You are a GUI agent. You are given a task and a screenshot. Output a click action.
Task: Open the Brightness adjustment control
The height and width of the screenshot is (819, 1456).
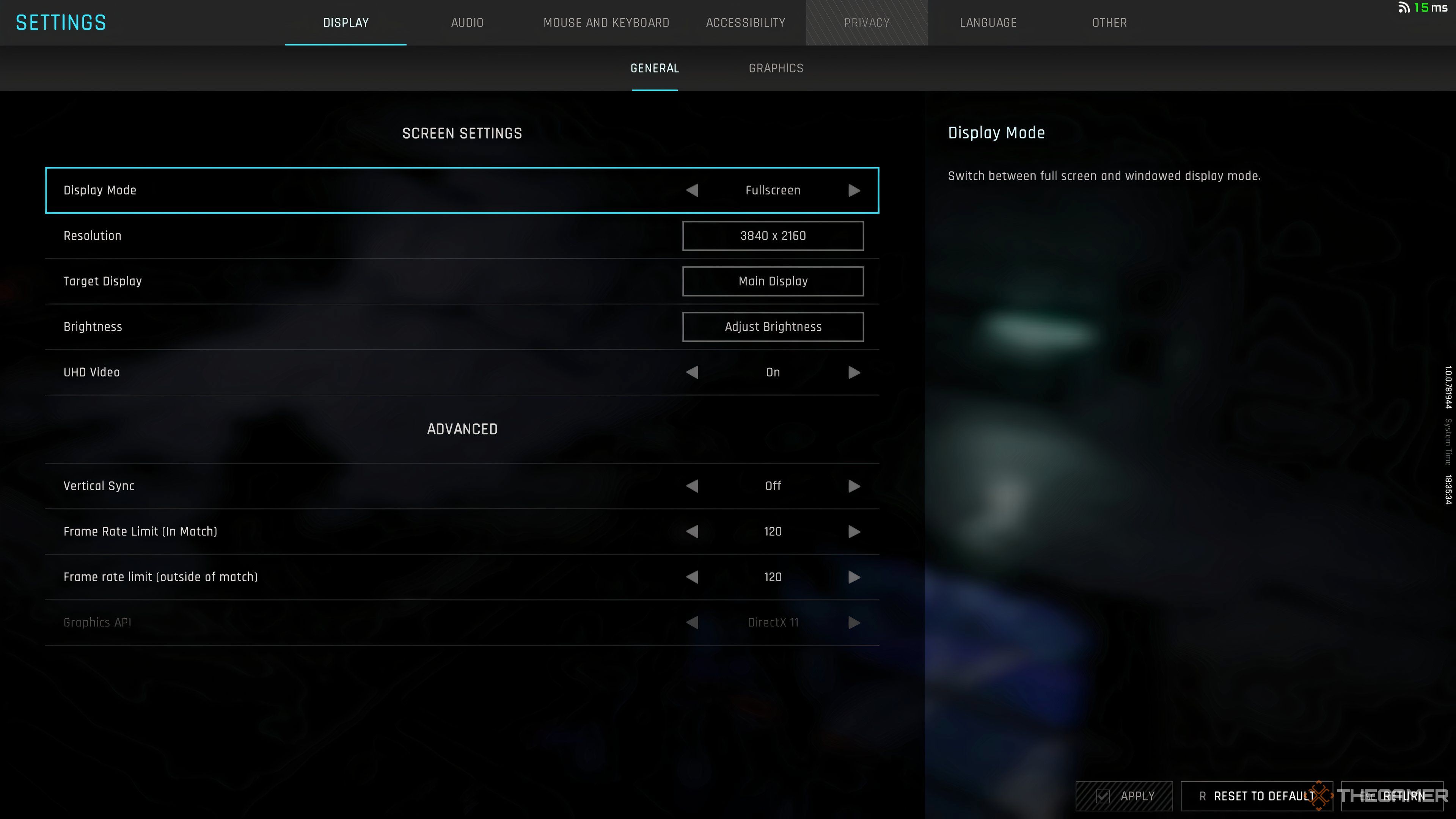(773, 327)
